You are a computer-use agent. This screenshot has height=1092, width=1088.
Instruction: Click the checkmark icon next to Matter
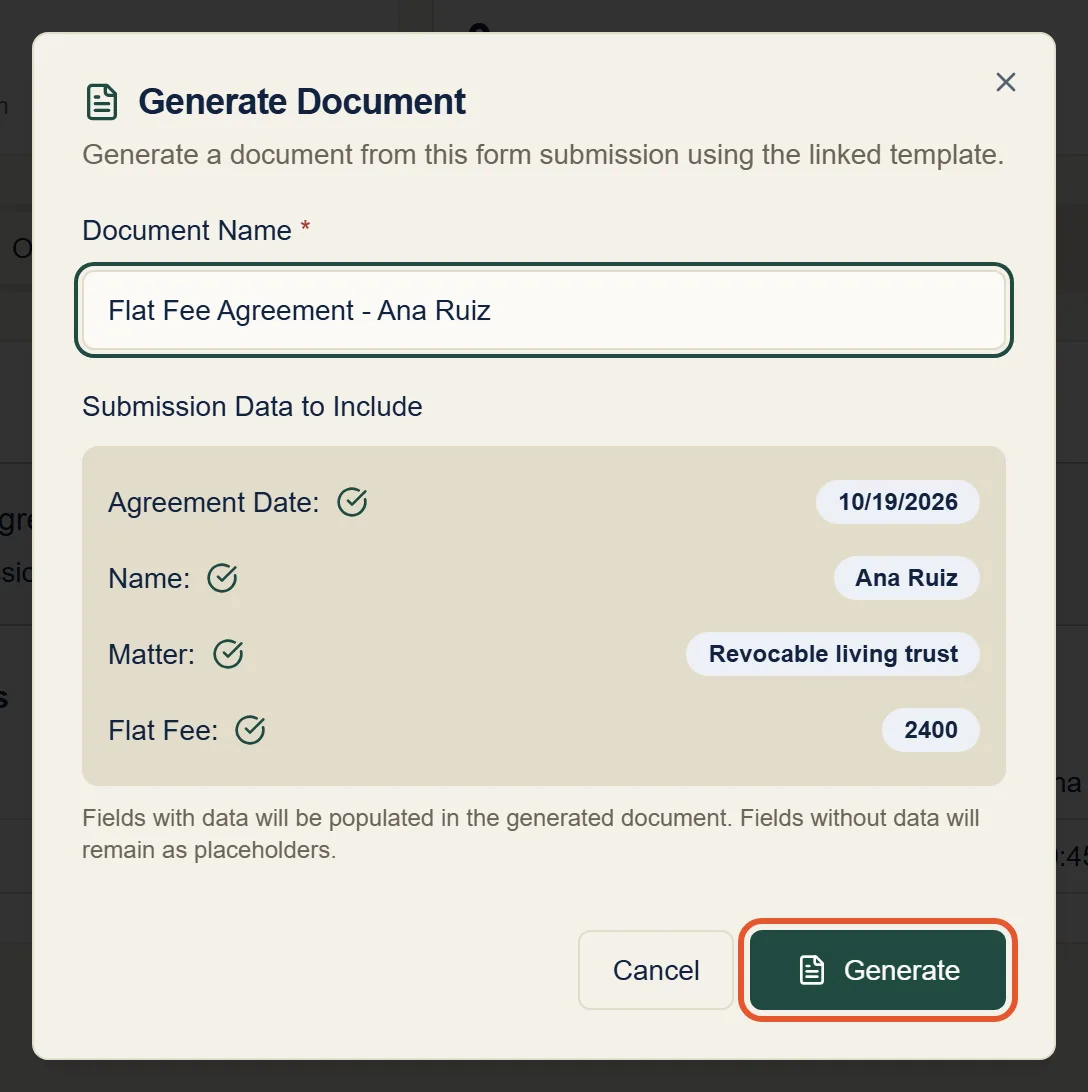(228, 654)
